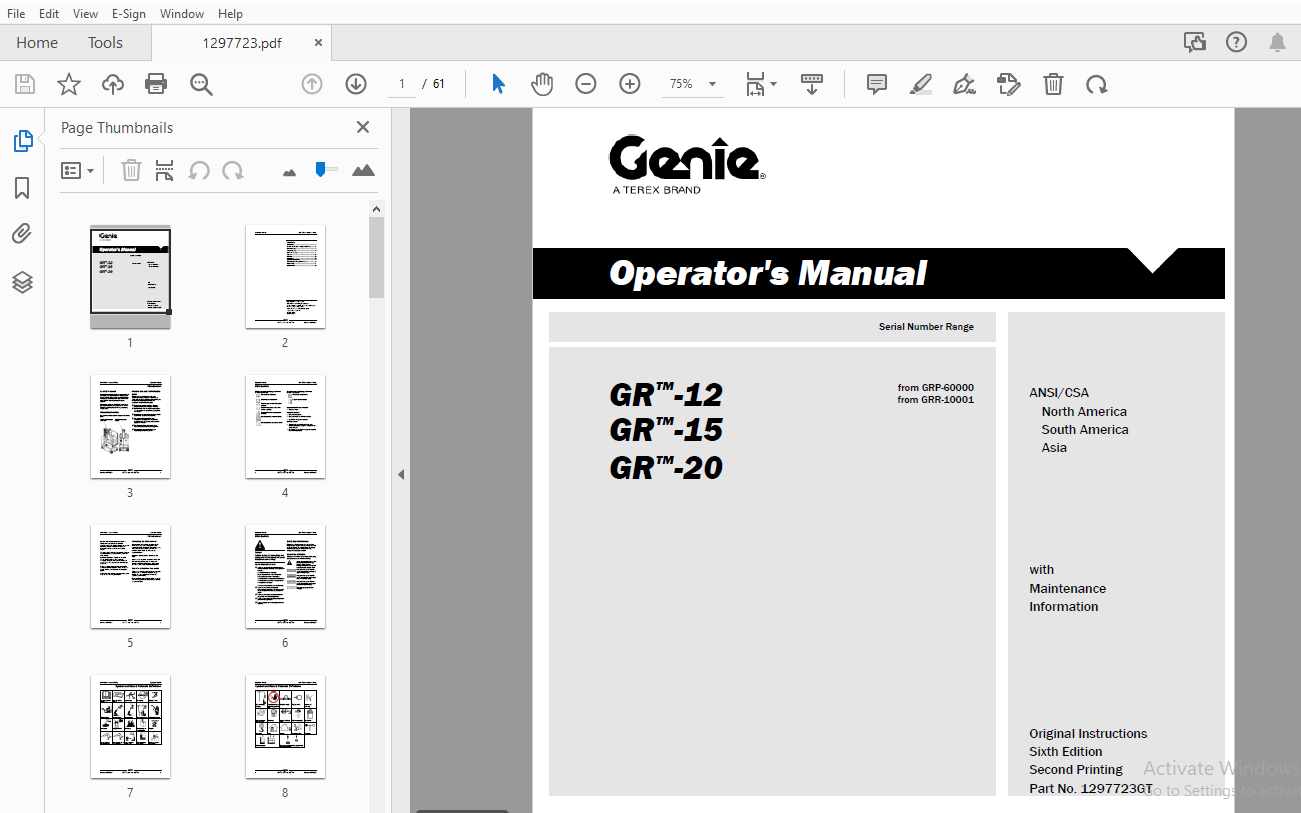Open the Help question mark icon
Screen dimensions: 1301x813
click(1237, 42)
